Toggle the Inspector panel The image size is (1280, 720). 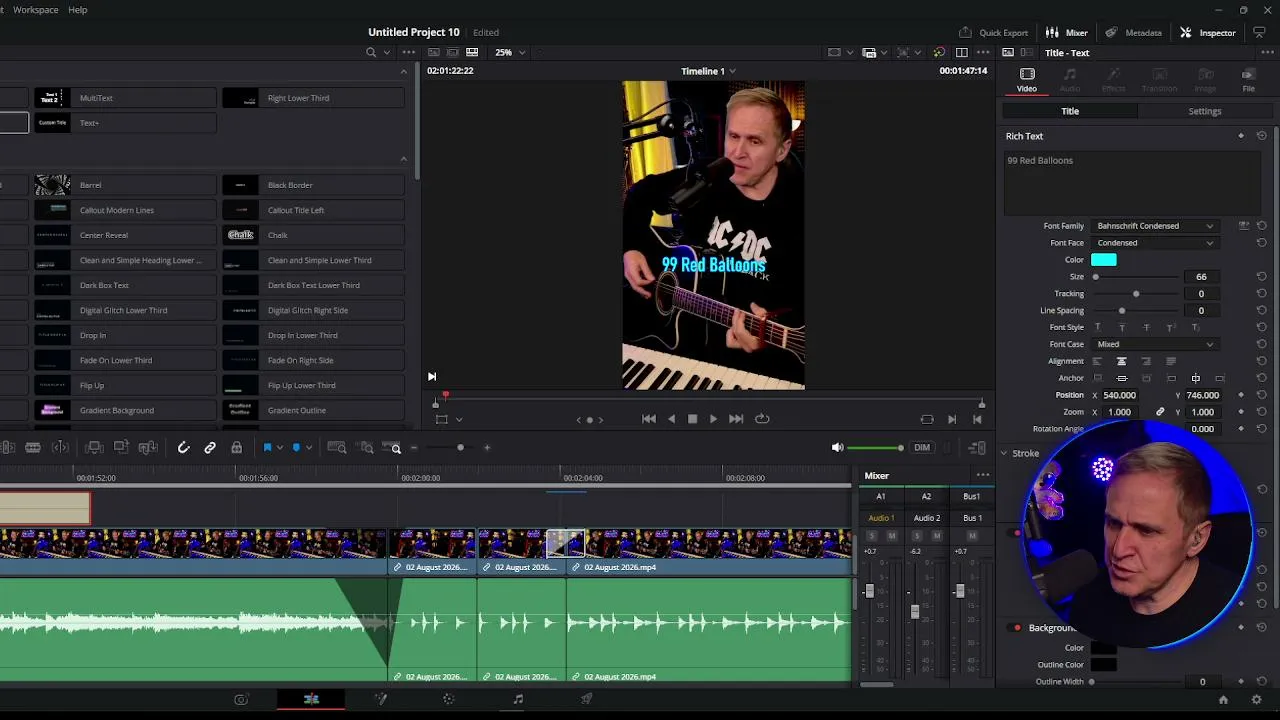pyautogui.click(x=1208, y=32)
